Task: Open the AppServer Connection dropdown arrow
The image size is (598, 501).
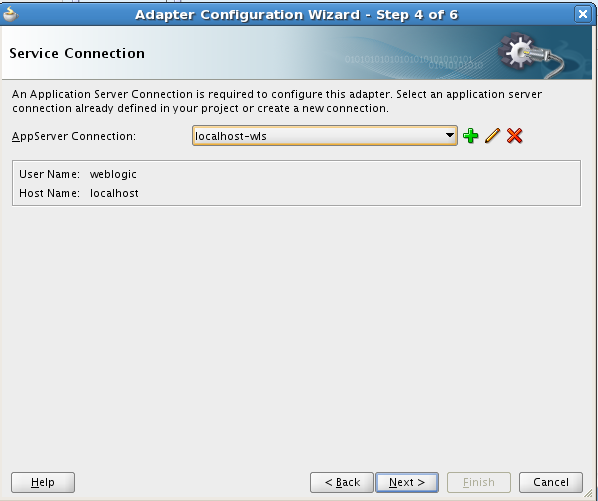Action: pos(450,135)
